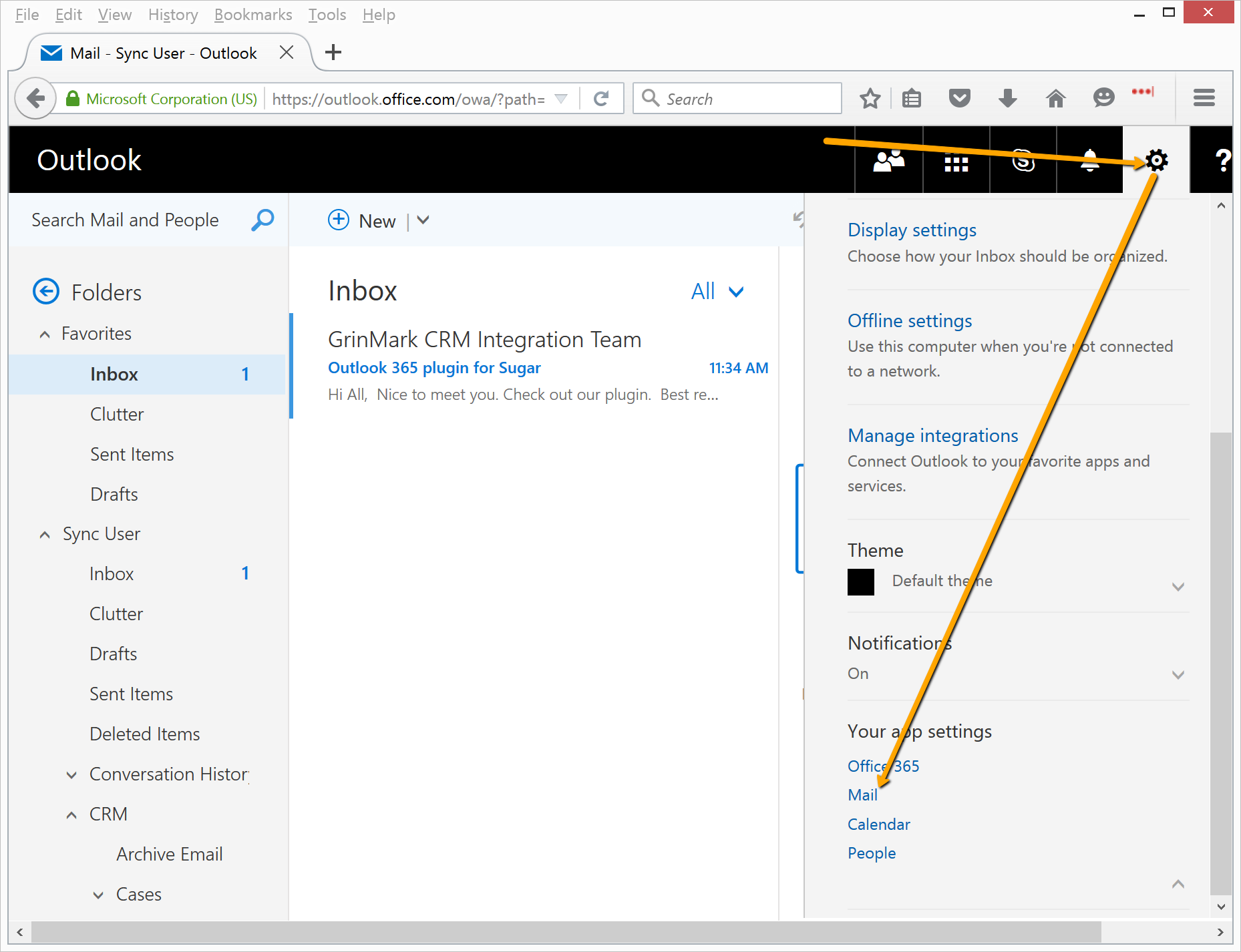Open Display settings link
The width and height of the screenshot is (1241, 952).
point(912,230)
